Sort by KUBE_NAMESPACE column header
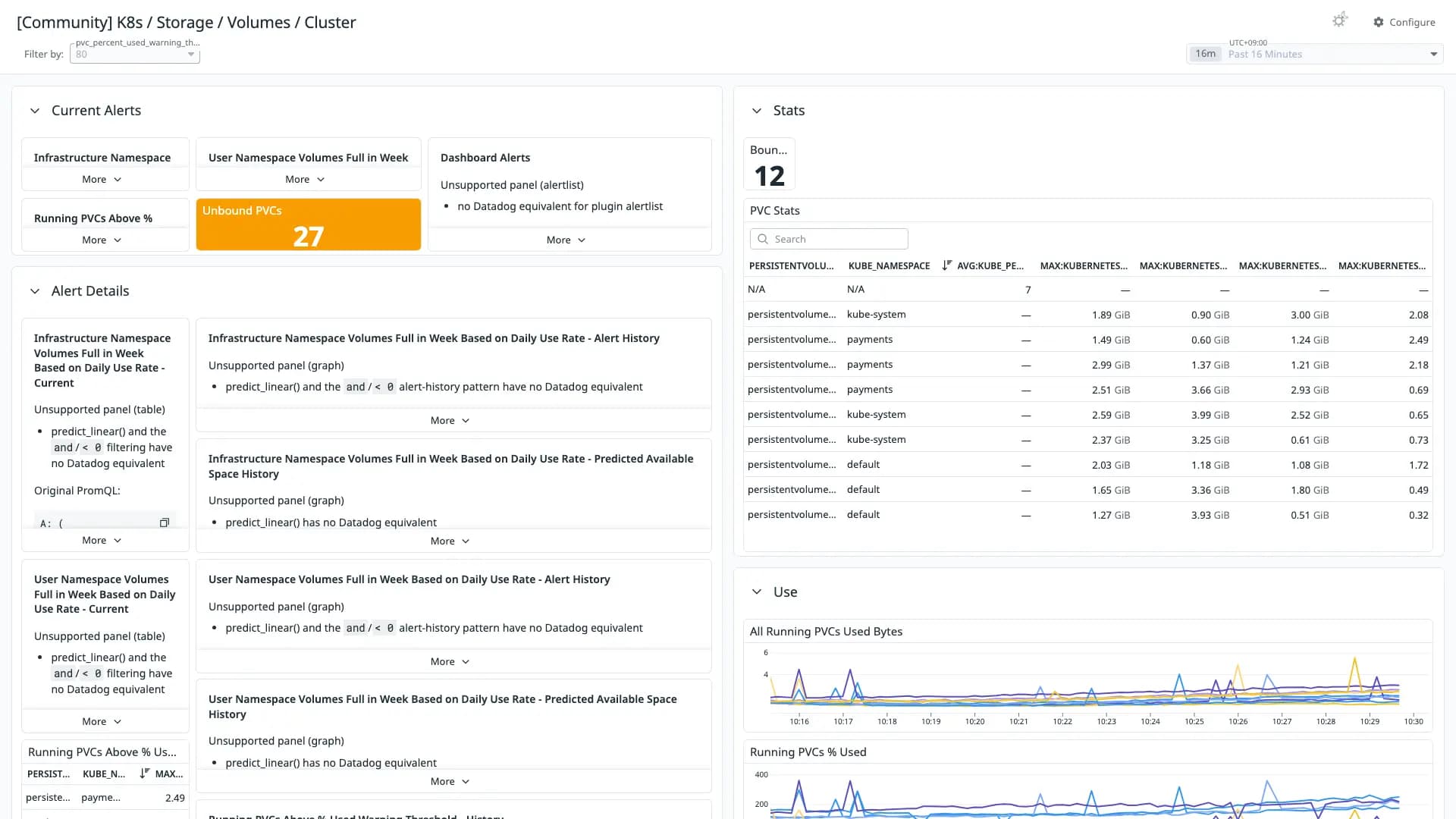The height and width of the screenshot is (819, 1456). (889, 266)
